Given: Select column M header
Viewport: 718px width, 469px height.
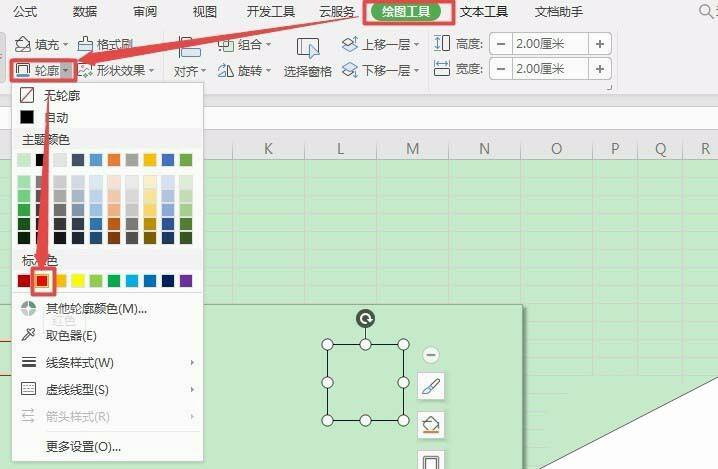Looking at the screenshot, I should [412, 148].
